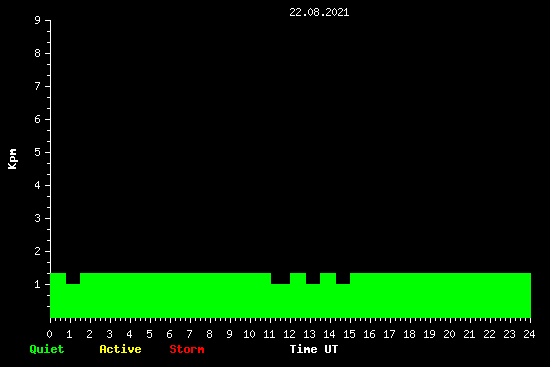The height and width of the screenshot is (367, 550).
Task: Click the Kp value 9 label
Action: pos(38,20)
